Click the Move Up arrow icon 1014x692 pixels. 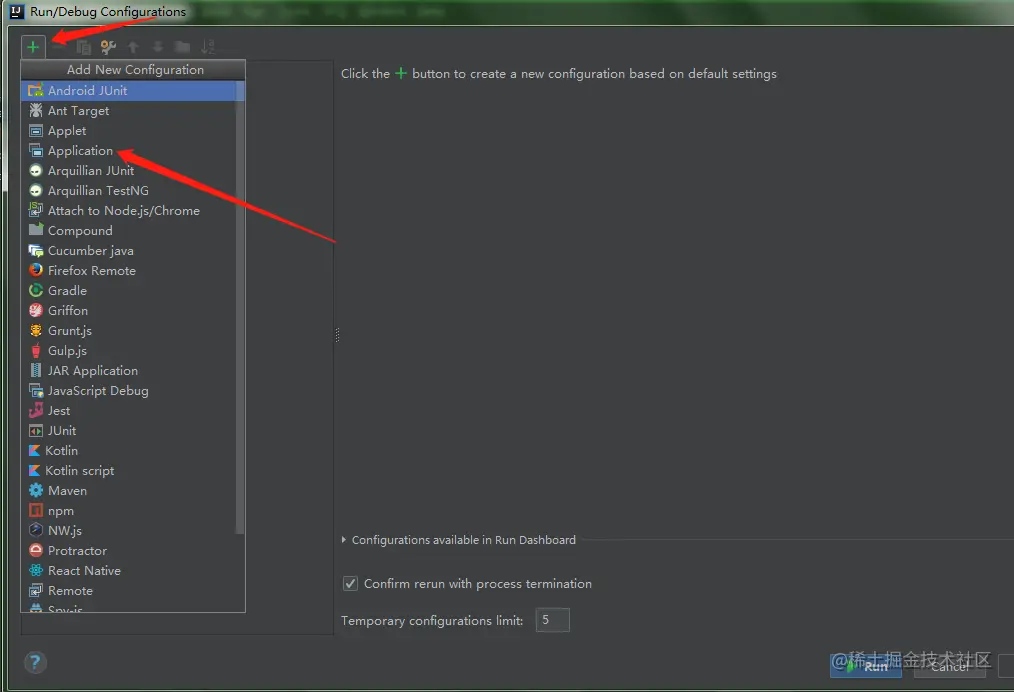133,47
